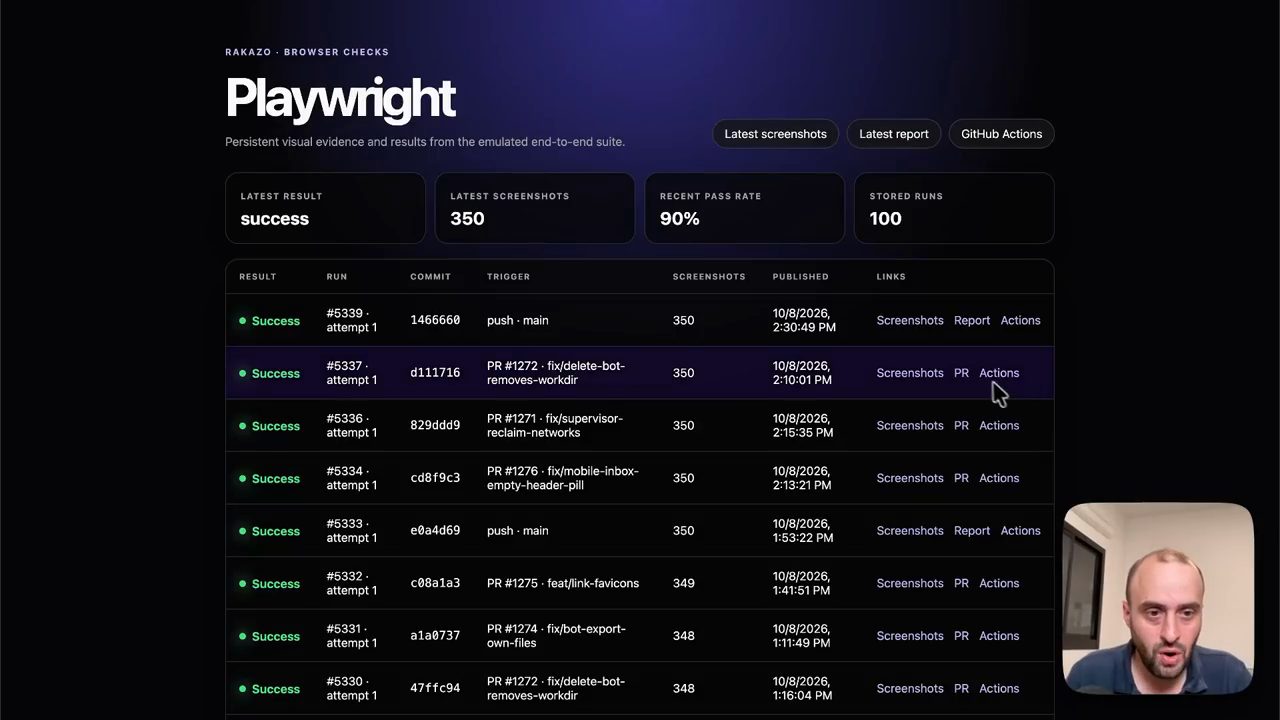Open PR link for run #5330
1280x720 pixels.
[x=961, y=688]
